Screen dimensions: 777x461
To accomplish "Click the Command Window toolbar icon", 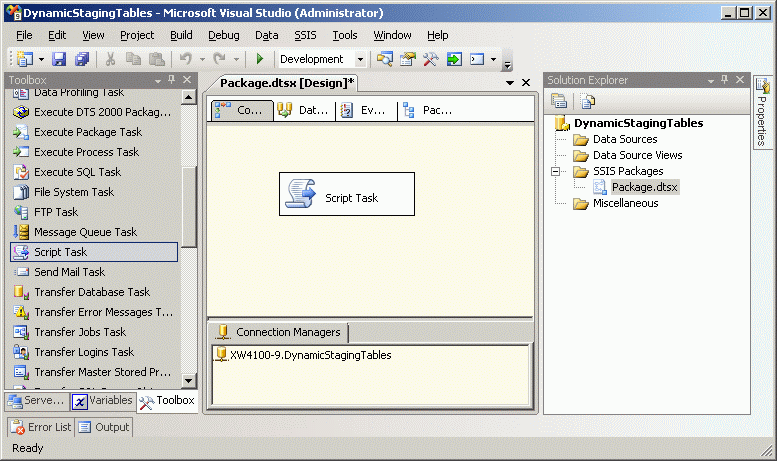I will [477, 59].
